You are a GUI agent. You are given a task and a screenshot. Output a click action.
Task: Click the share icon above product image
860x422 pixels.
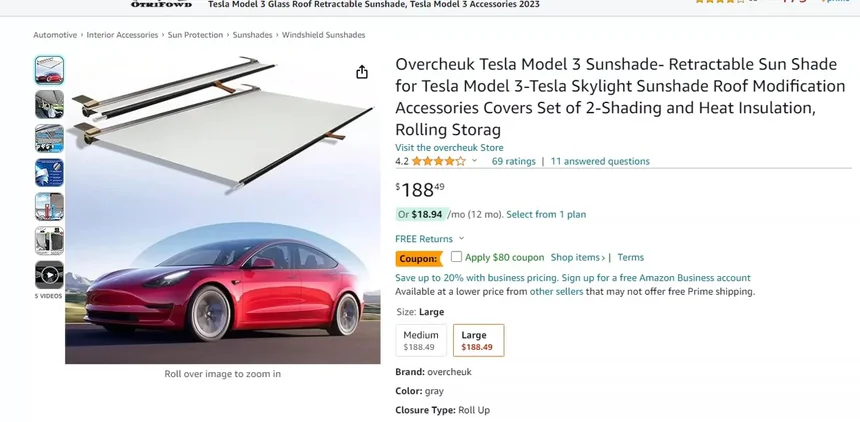(x=362, y=72)
